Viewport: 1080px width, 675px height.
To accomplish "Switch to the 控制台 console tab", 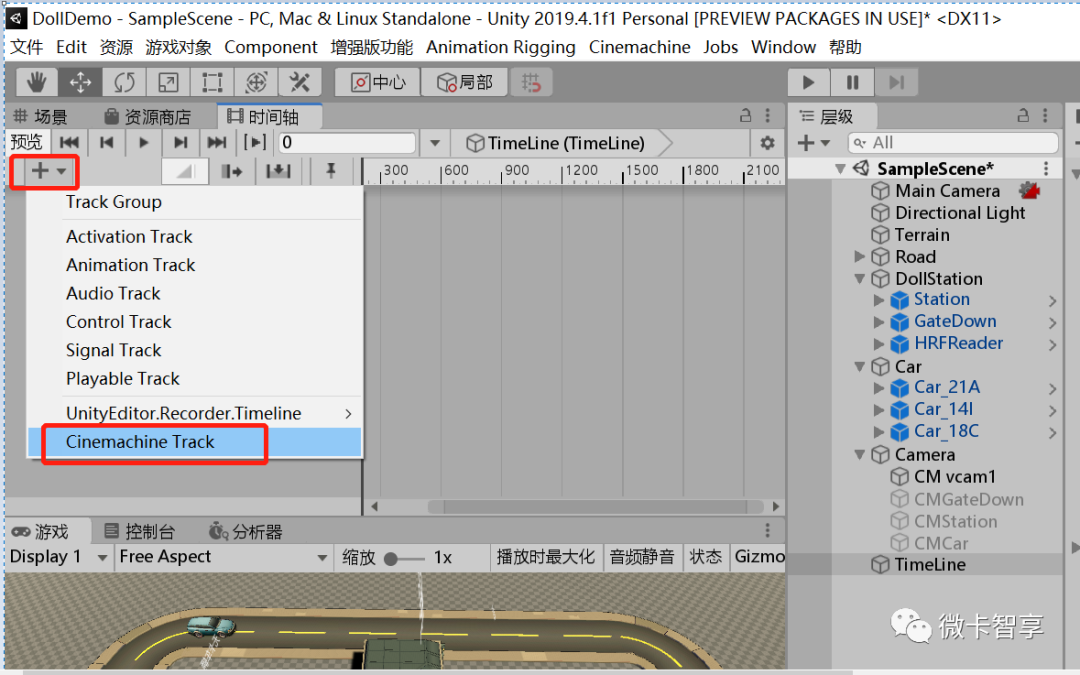I will coord(140,532).
